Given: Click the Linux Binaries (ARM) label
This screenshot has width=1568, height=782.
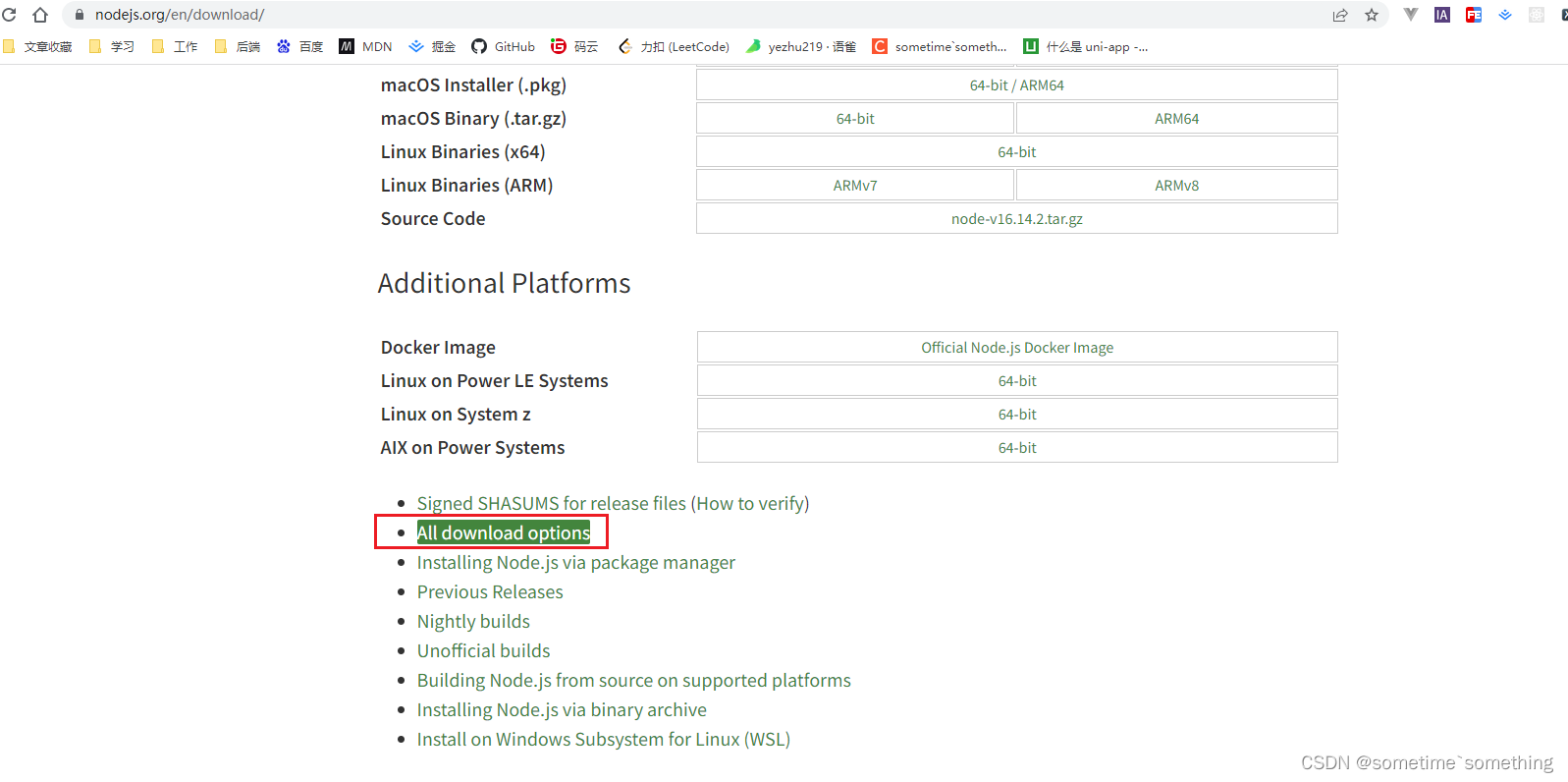Looking at the screenshot, I should coord(466,186).
